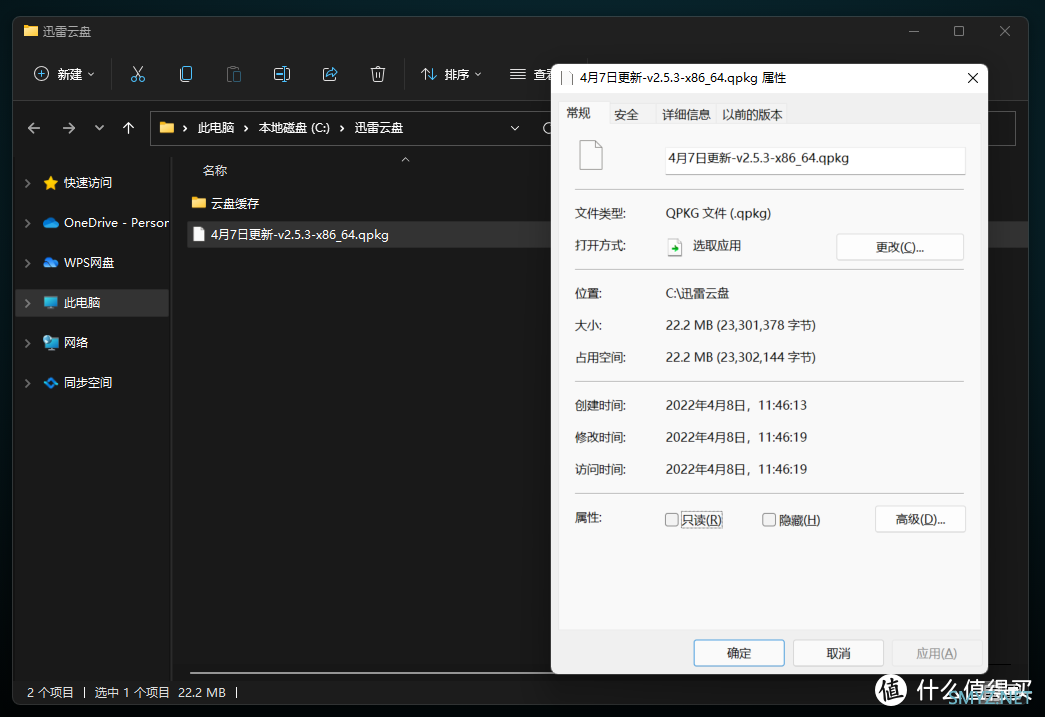The height and width of the screenshot is (717, 1045).
Task: Click 迅雷云盘 in the address breadcrumb
Action: 379,128
